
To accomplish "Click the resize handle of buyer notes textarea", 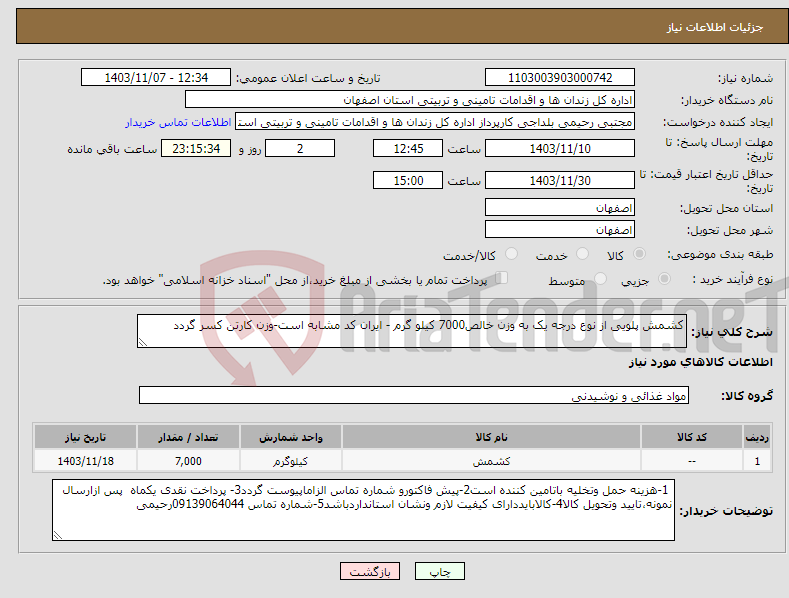I will tap(57, 536).
